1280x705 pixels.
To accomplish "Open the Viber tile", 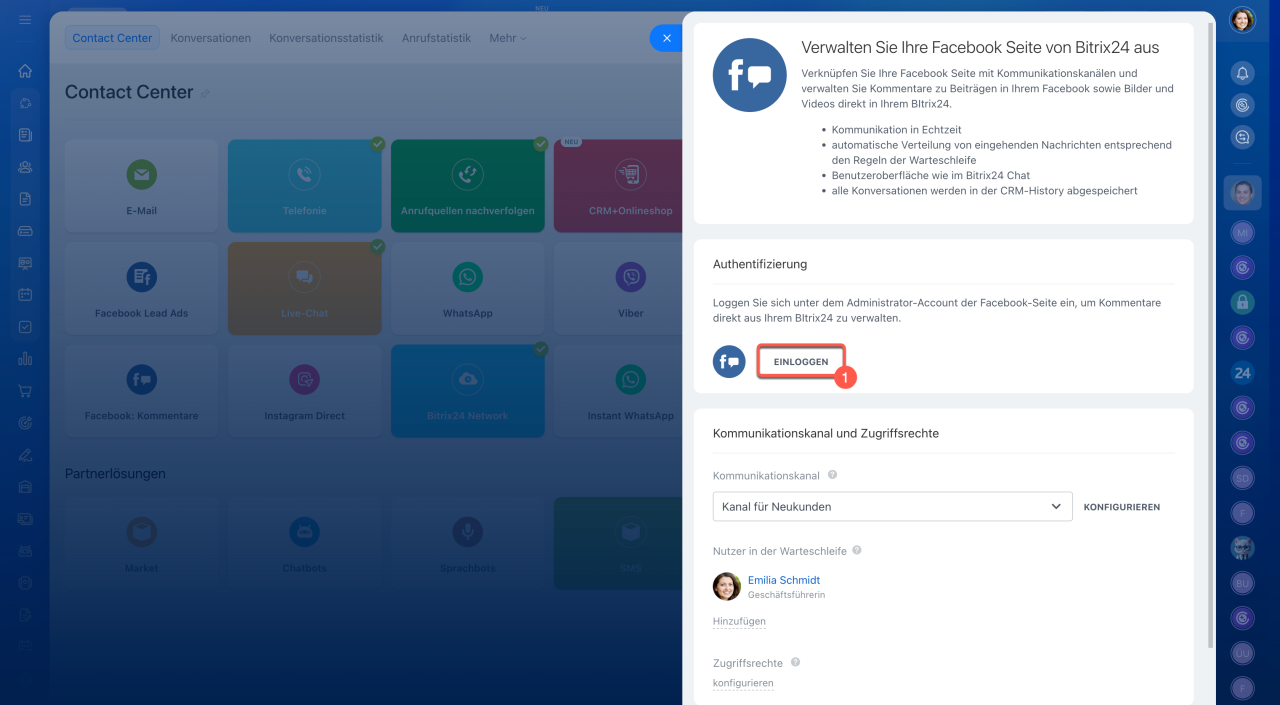I will (x=618, y=288).
